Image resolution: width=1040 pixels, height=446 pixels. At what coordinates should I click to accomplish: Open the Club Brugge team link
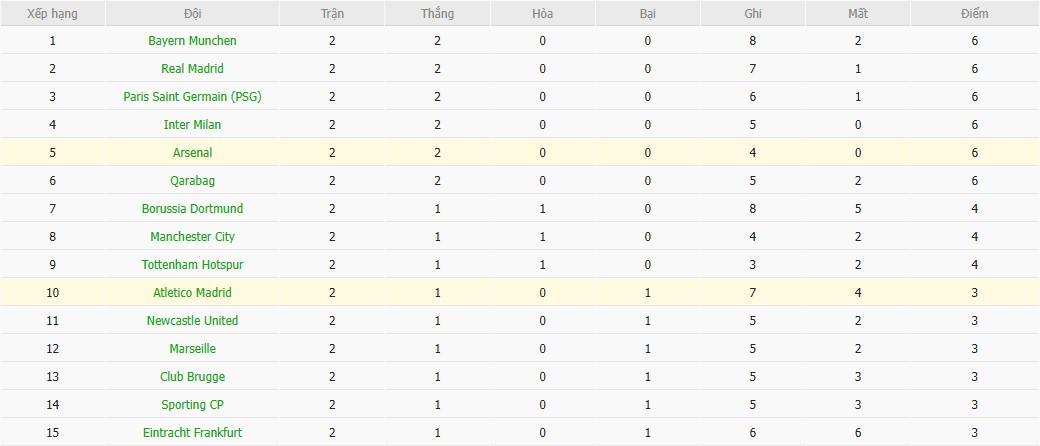192,377
